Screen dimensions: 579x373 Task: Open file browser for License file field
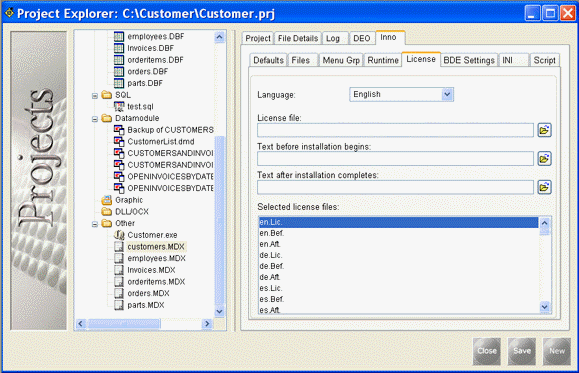[544, 130]
